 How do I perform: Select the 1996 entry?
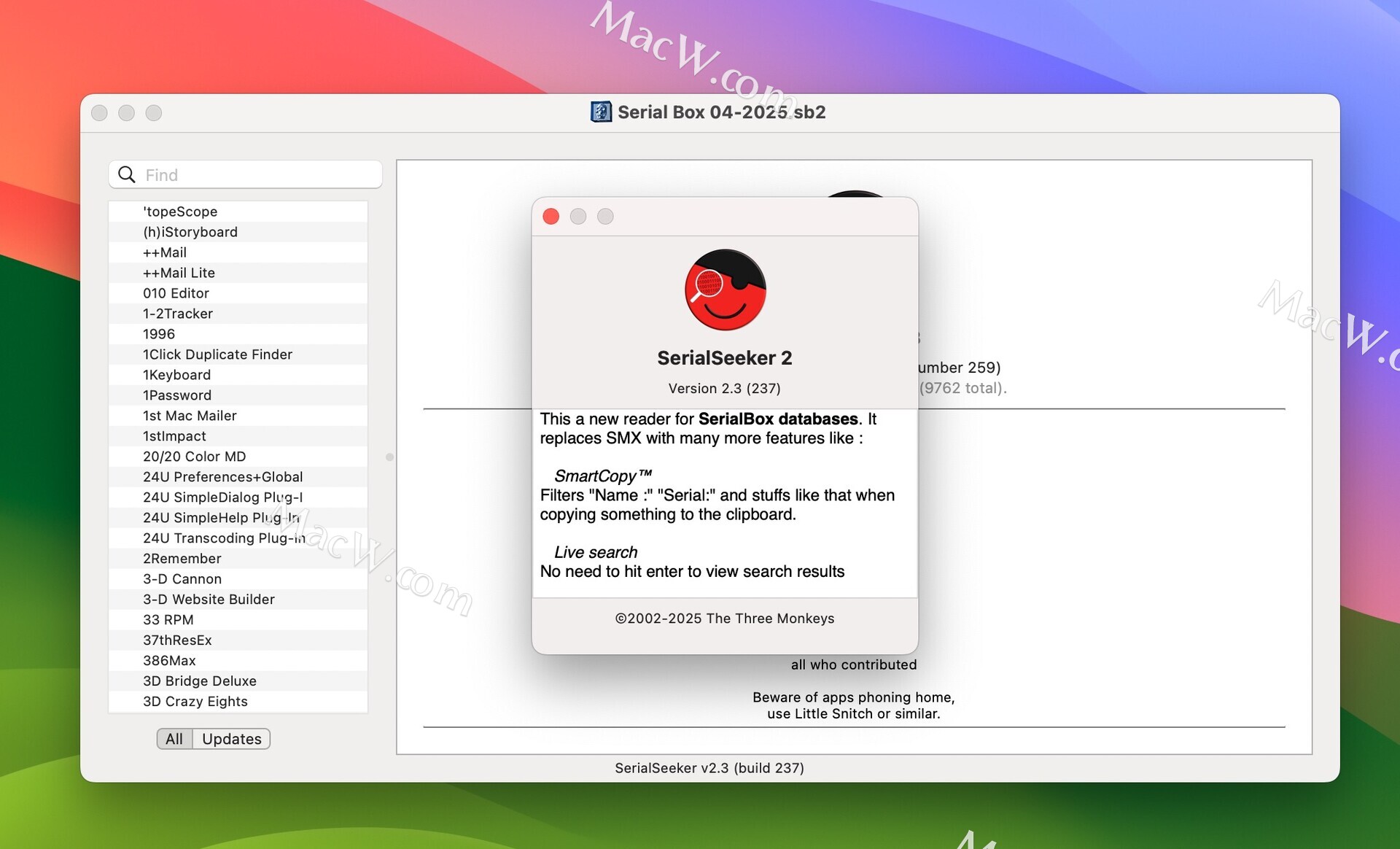point(238,334)
